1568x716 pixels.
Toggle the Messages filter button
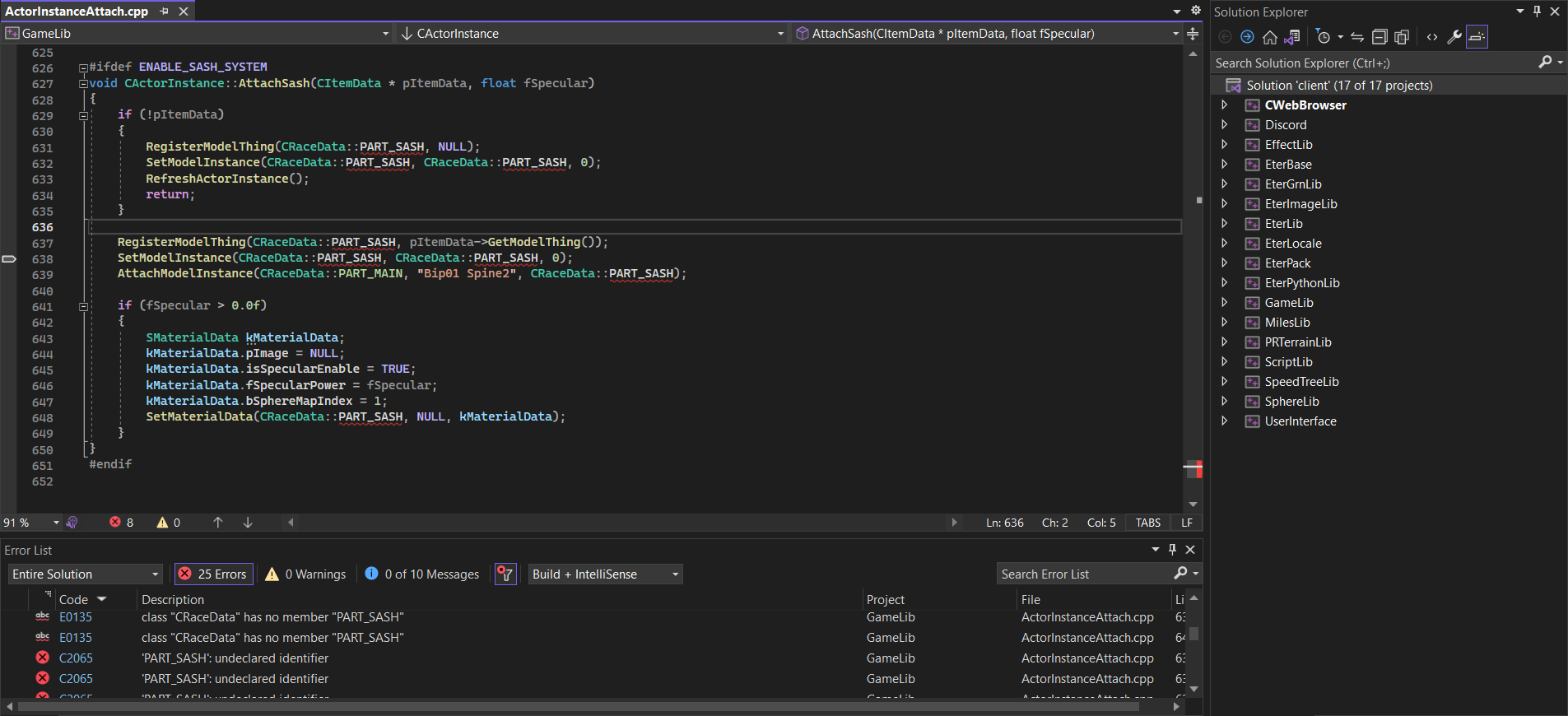click(421, 574)
